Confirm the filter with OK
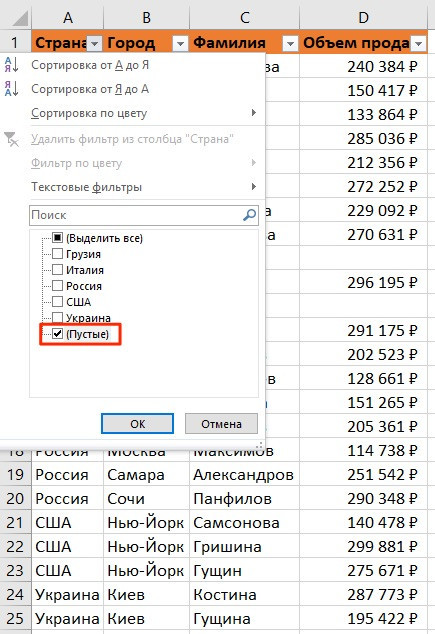This screenshot has height=634, width=435. [137, 423]
